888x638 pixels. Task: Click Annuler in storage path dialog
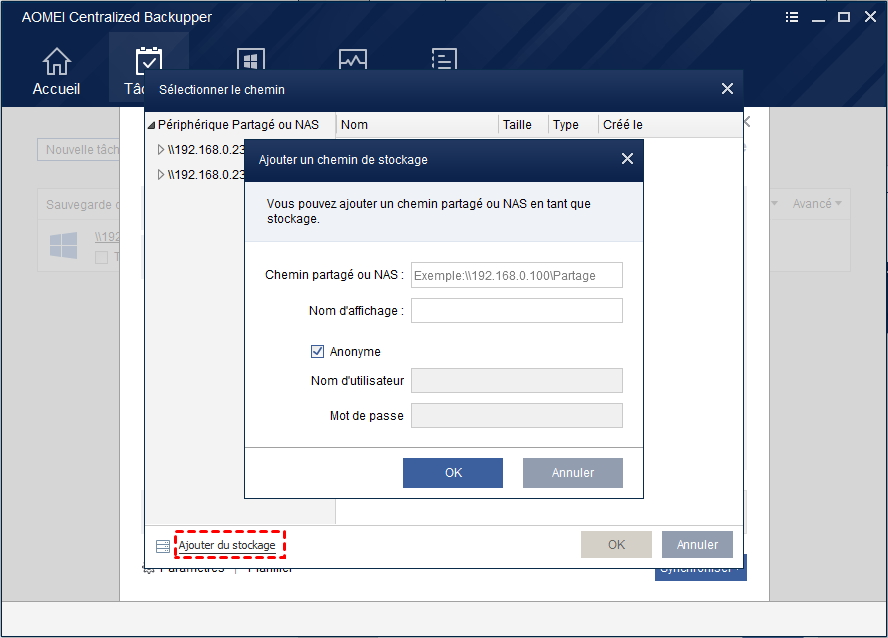573,473
